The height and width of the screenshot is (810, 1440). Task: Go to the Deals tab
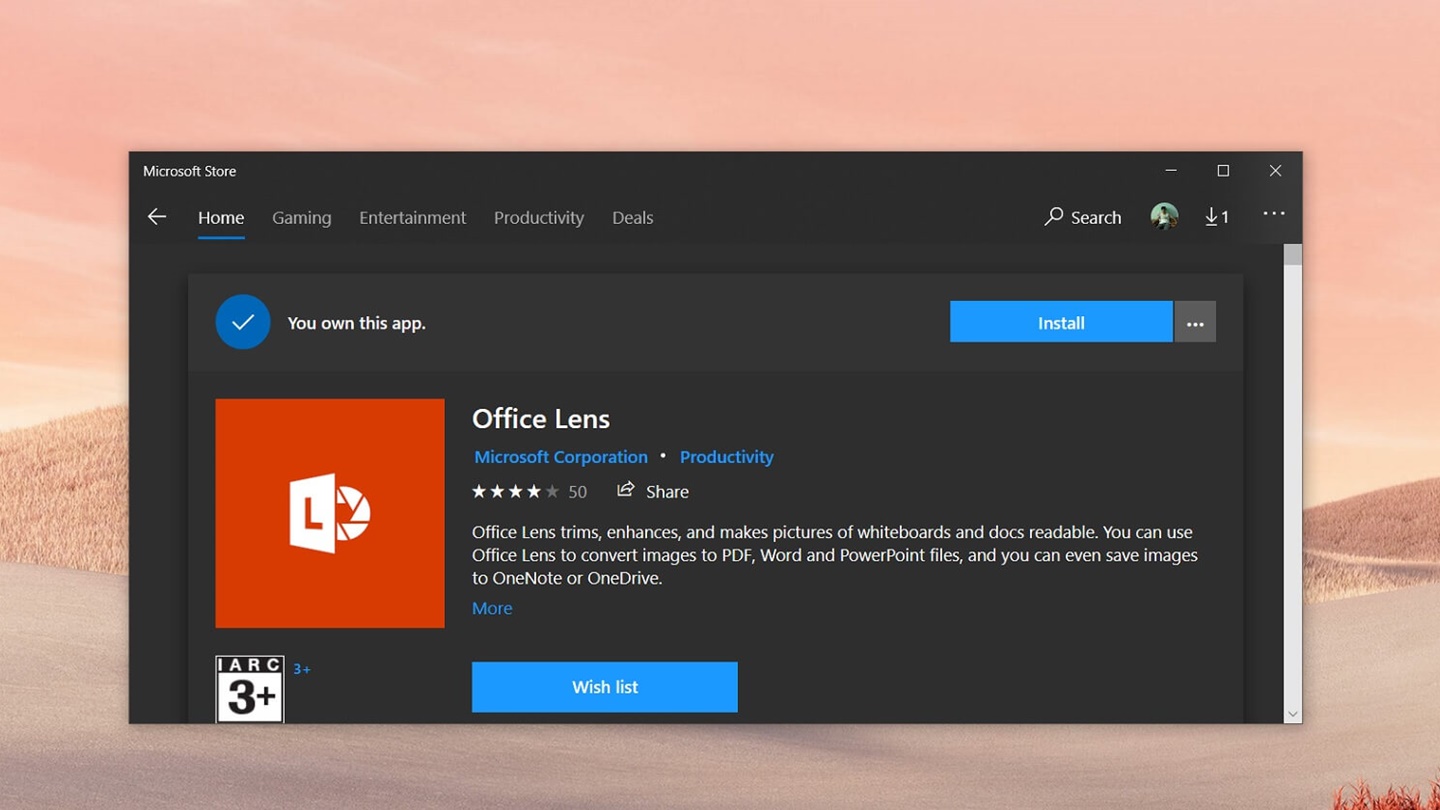pos(632,217)
